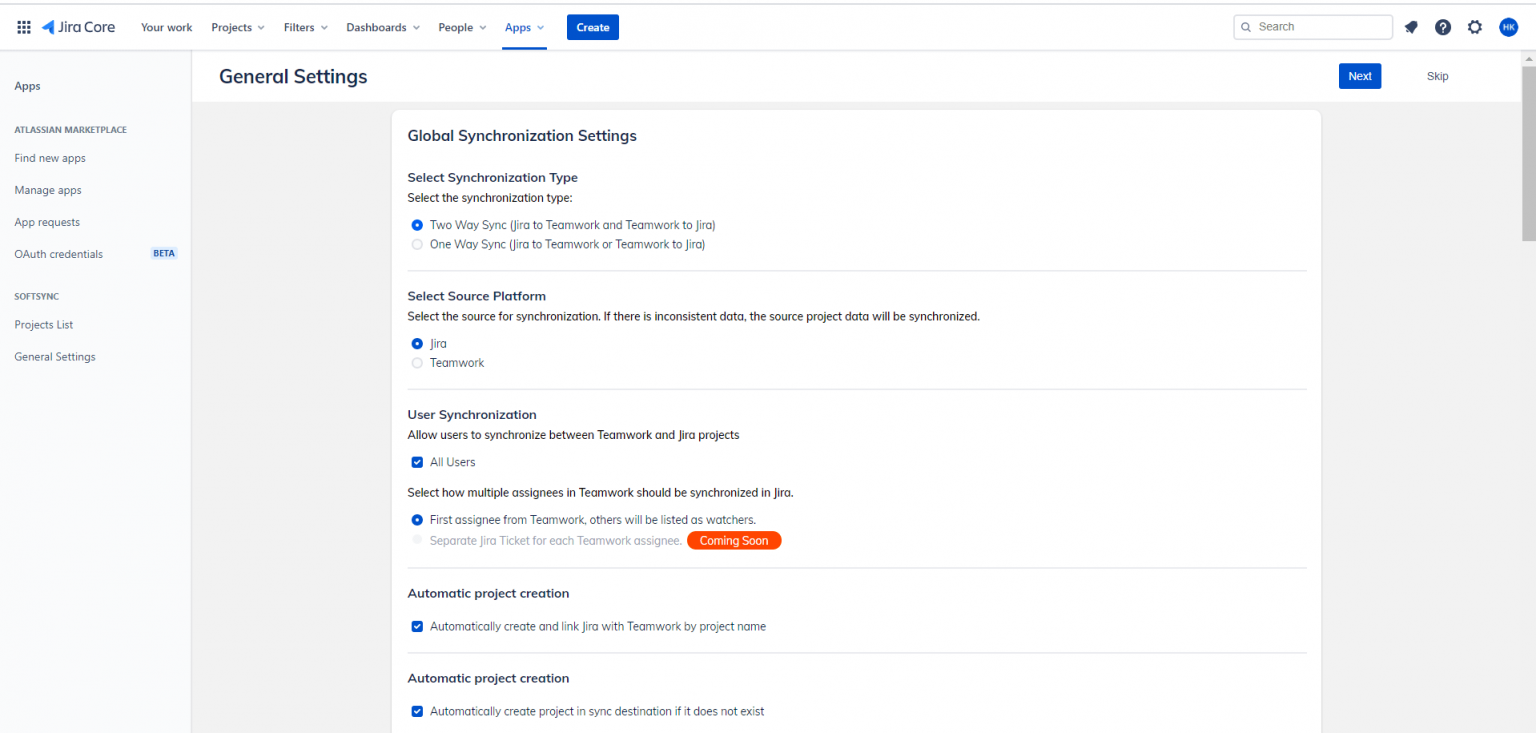The height and width of the screenshot is (733, 1536).
Task: Open the HK user avatar menu
Action: 1508,27
